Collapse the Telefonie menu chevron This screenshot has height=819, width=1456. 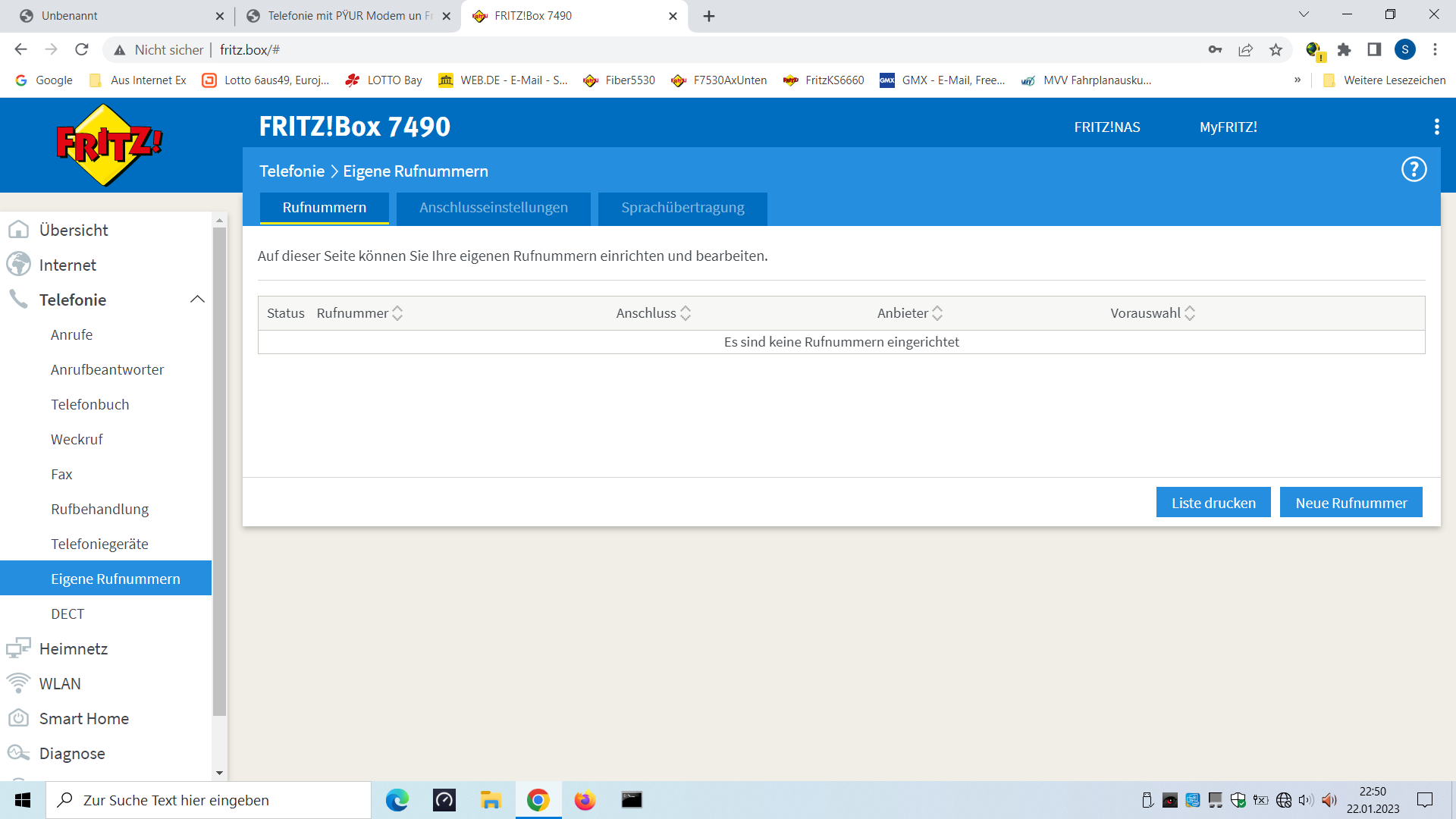pyautogui.click(x=197, y=300)
